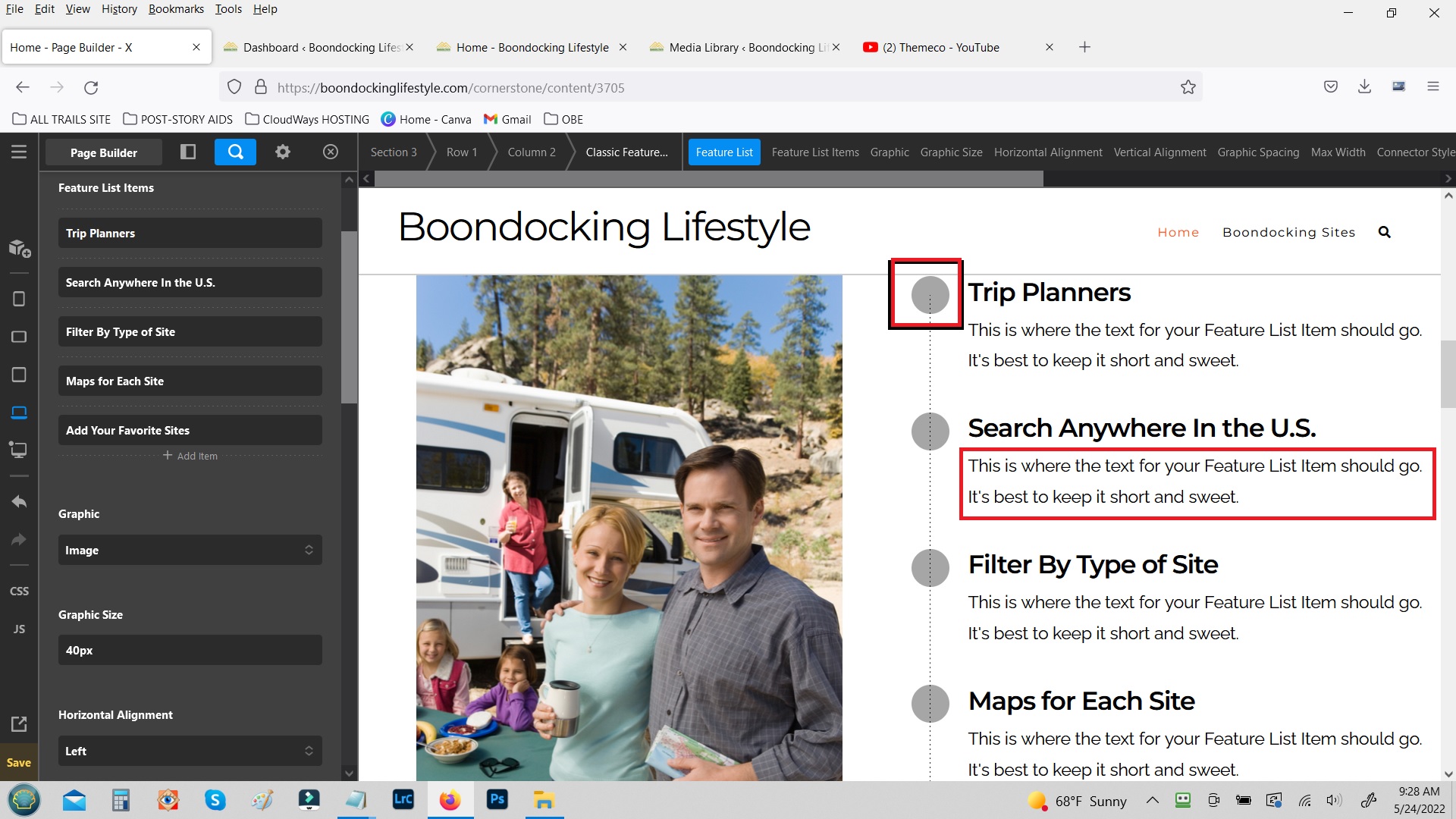Viewport: 1456px width, 819px height.
Task: Toggle the layout panel icon beside Page Builder
Action: pos(188,152)
